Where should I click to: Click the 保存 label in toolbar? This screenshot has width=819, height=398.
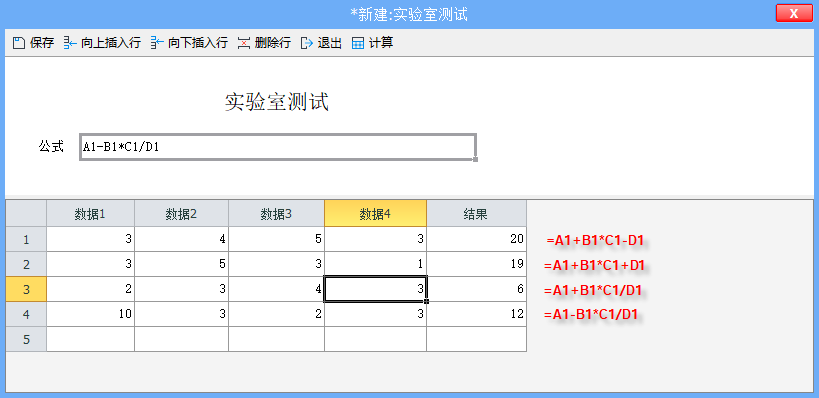click(x=42, y=43)
